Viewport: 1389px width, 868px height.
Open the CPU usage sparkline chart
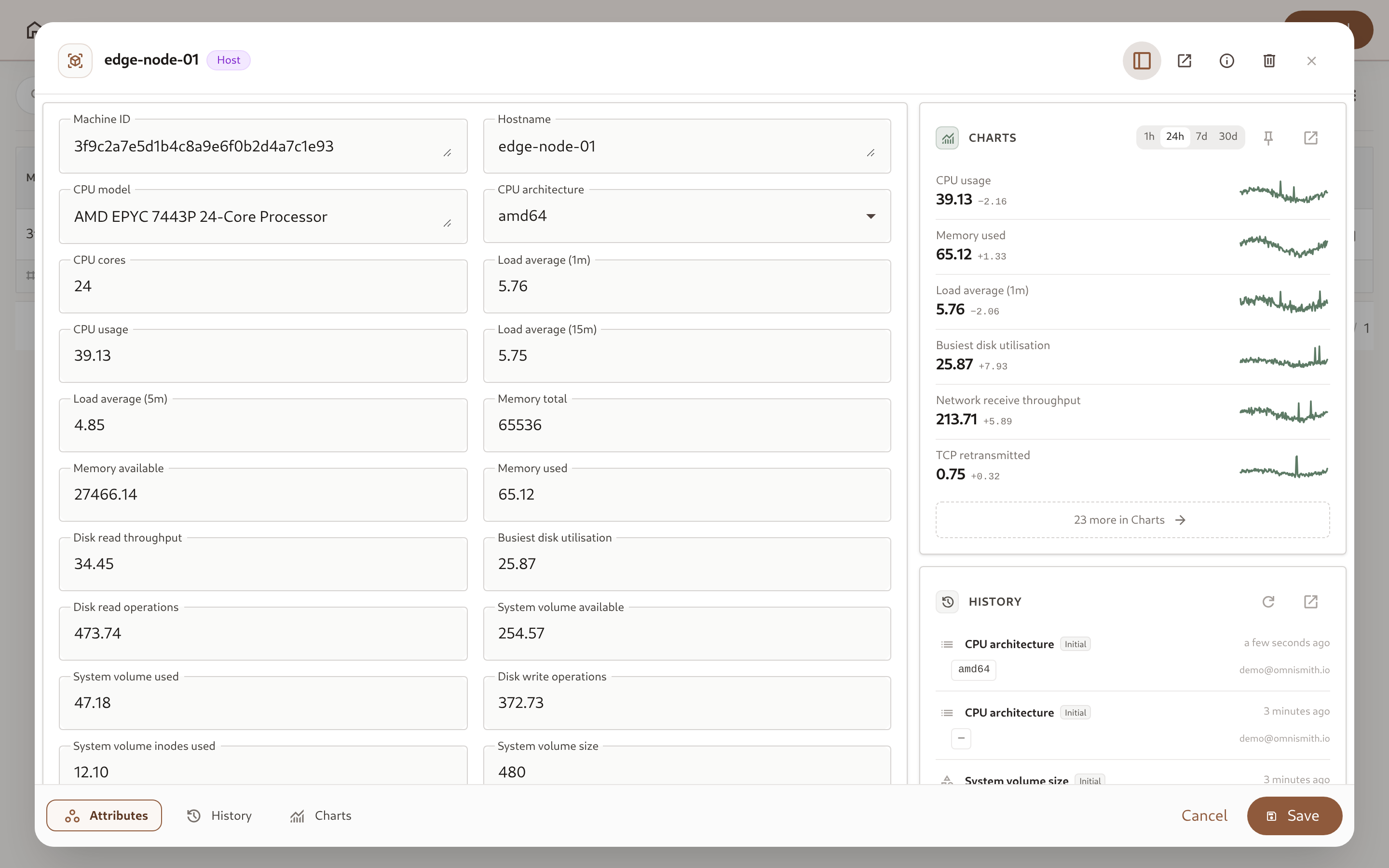[1283, 192]
